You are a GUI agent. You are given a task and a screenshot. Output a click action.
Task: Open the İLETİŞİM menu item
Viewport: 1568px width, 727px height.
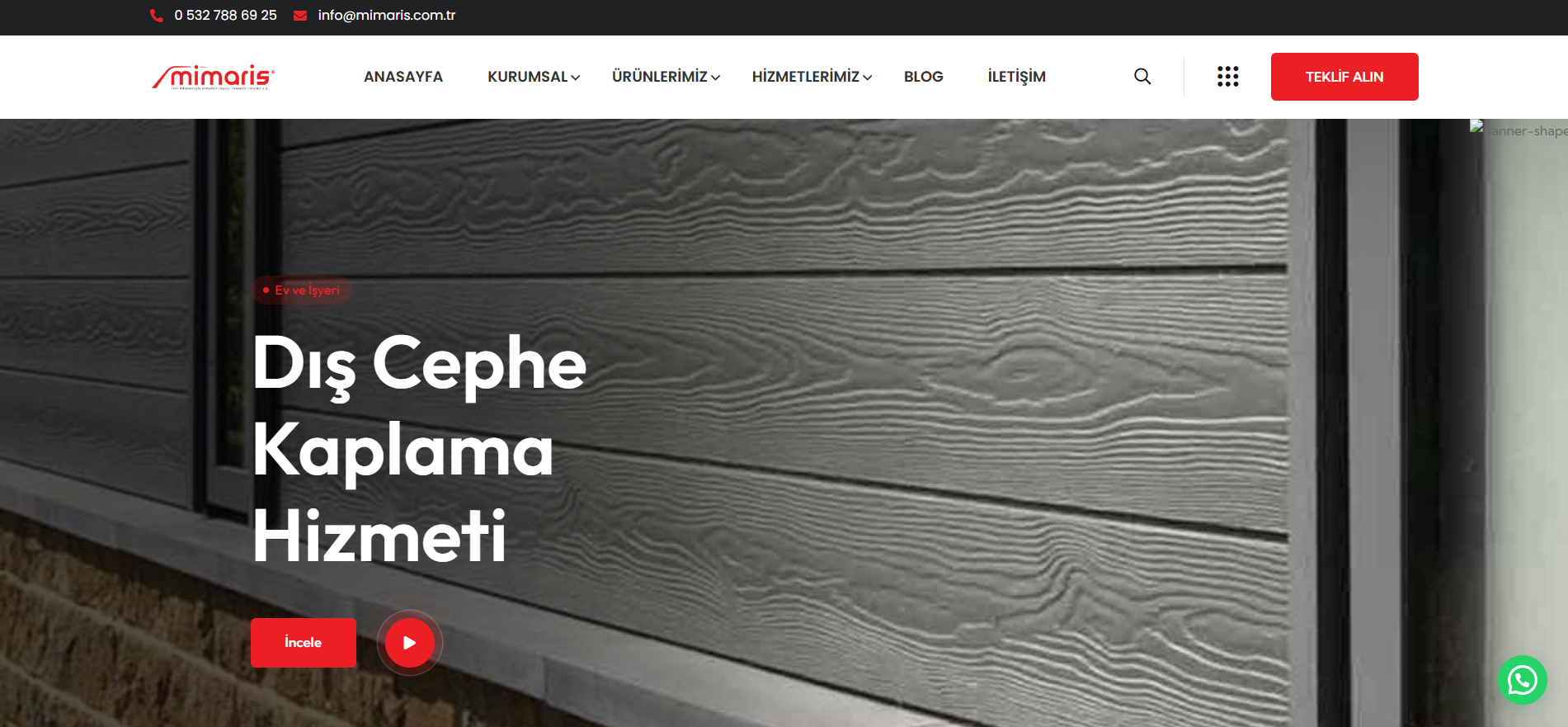pos(1017,77)
